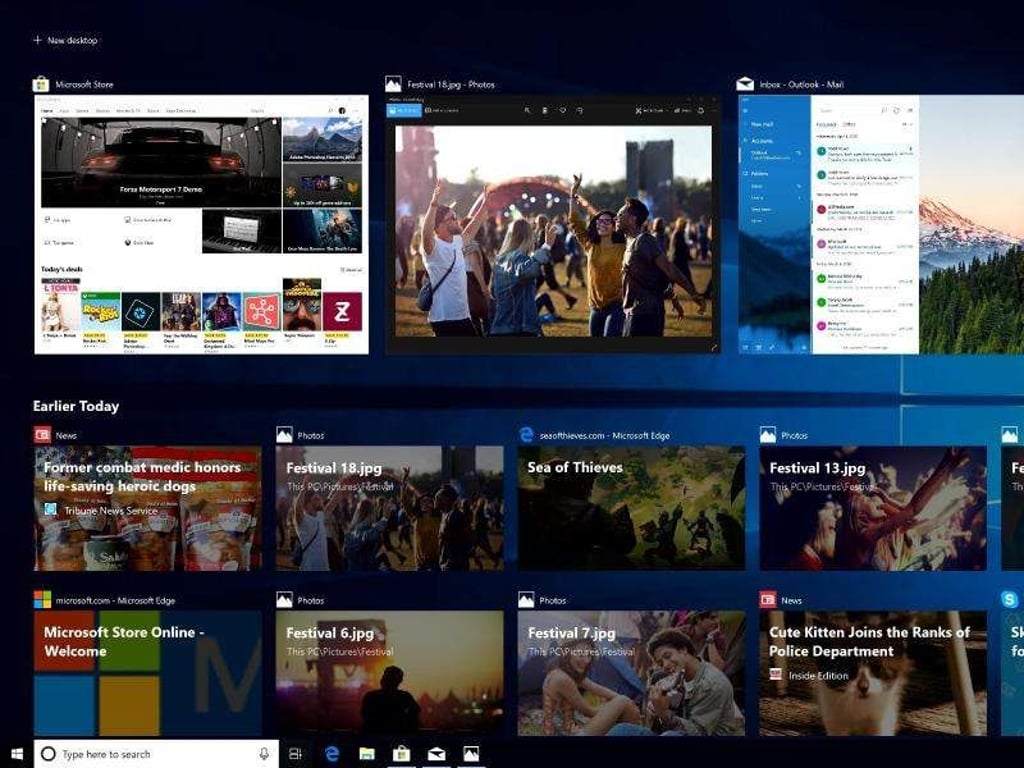Screen dimensions: 1024x768
Task: Click the News icon above the combat medic card
Action: pyautogui.click(x=42, y=435)
